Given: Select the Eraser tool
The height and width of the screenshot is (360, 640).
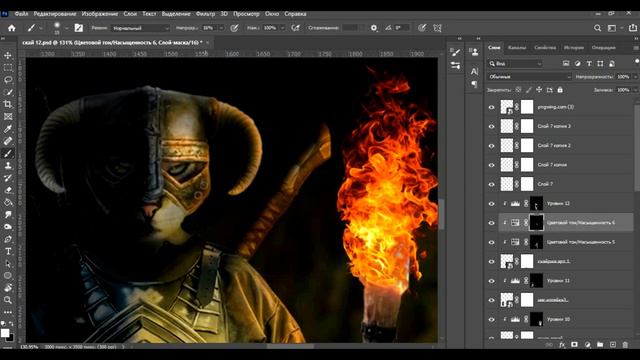Looking at the screenshot, I should pyautogui.click(x=8, y=190).
